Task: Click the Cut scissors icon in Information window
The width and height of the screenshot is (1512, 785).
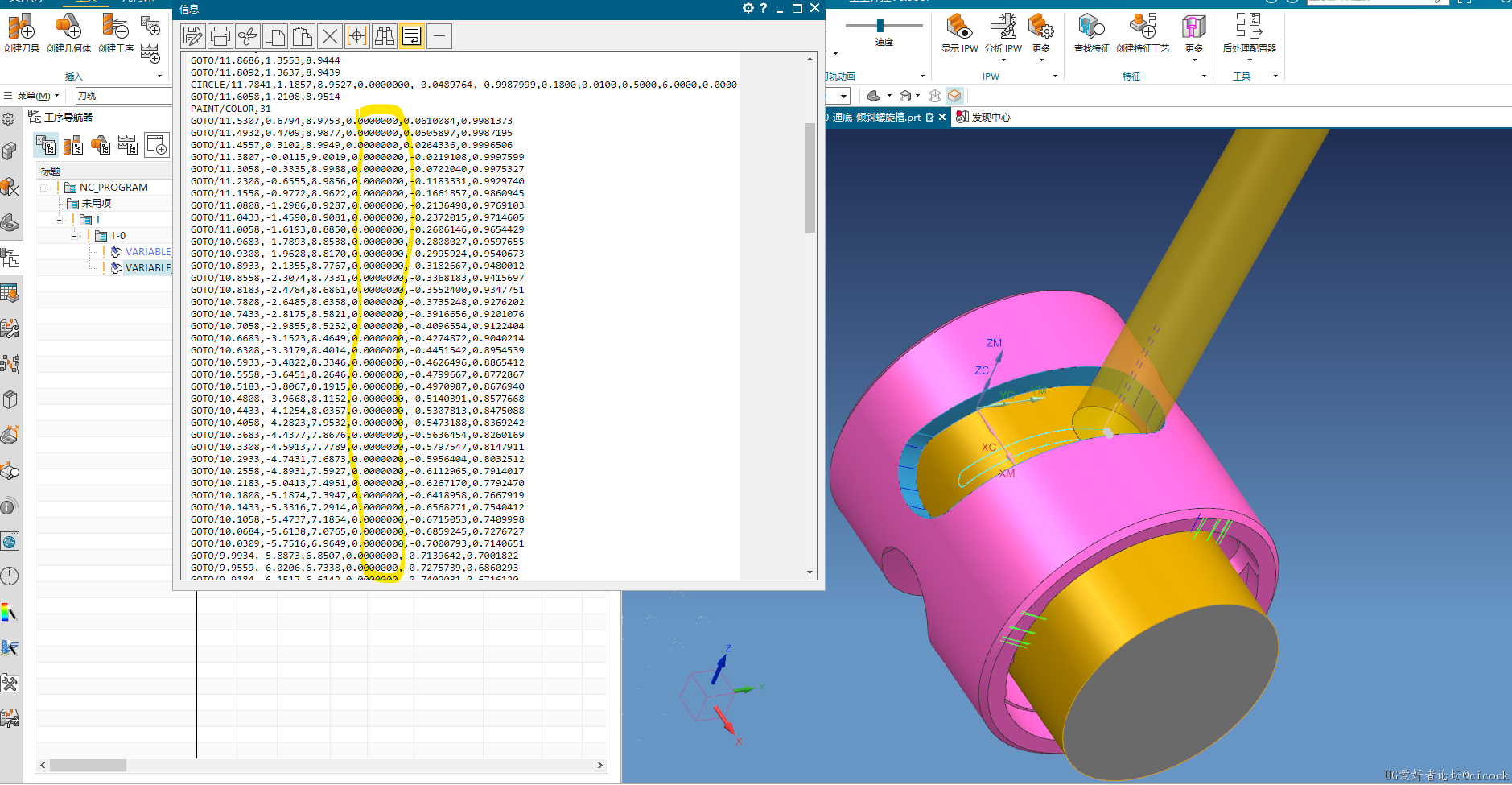Action: (x=248, y=36)
